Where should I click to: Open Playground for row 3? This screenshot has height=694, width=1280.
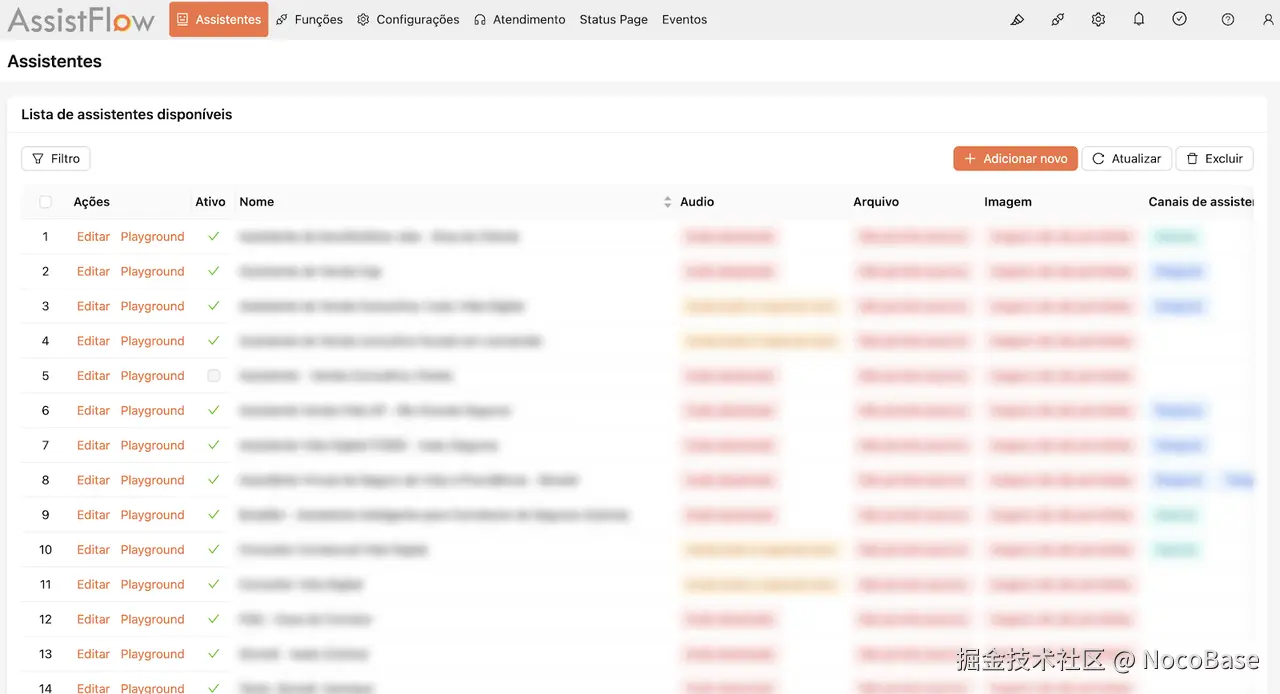(x=152, y=306)
